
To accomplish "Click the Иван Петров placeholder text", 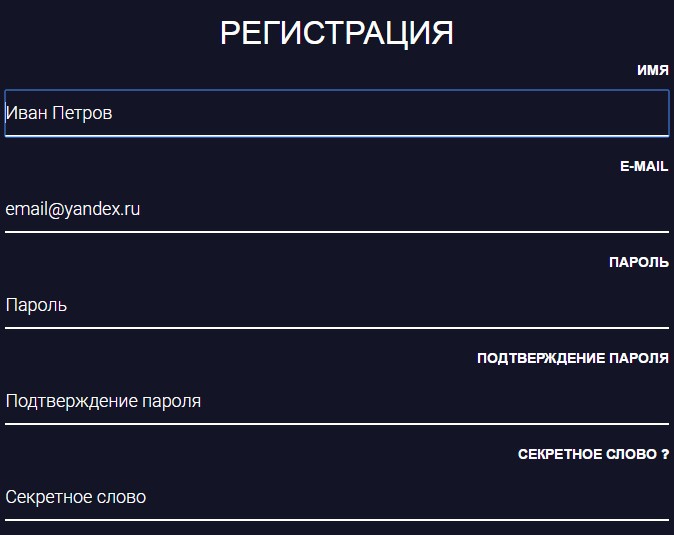I will (59, 113).
